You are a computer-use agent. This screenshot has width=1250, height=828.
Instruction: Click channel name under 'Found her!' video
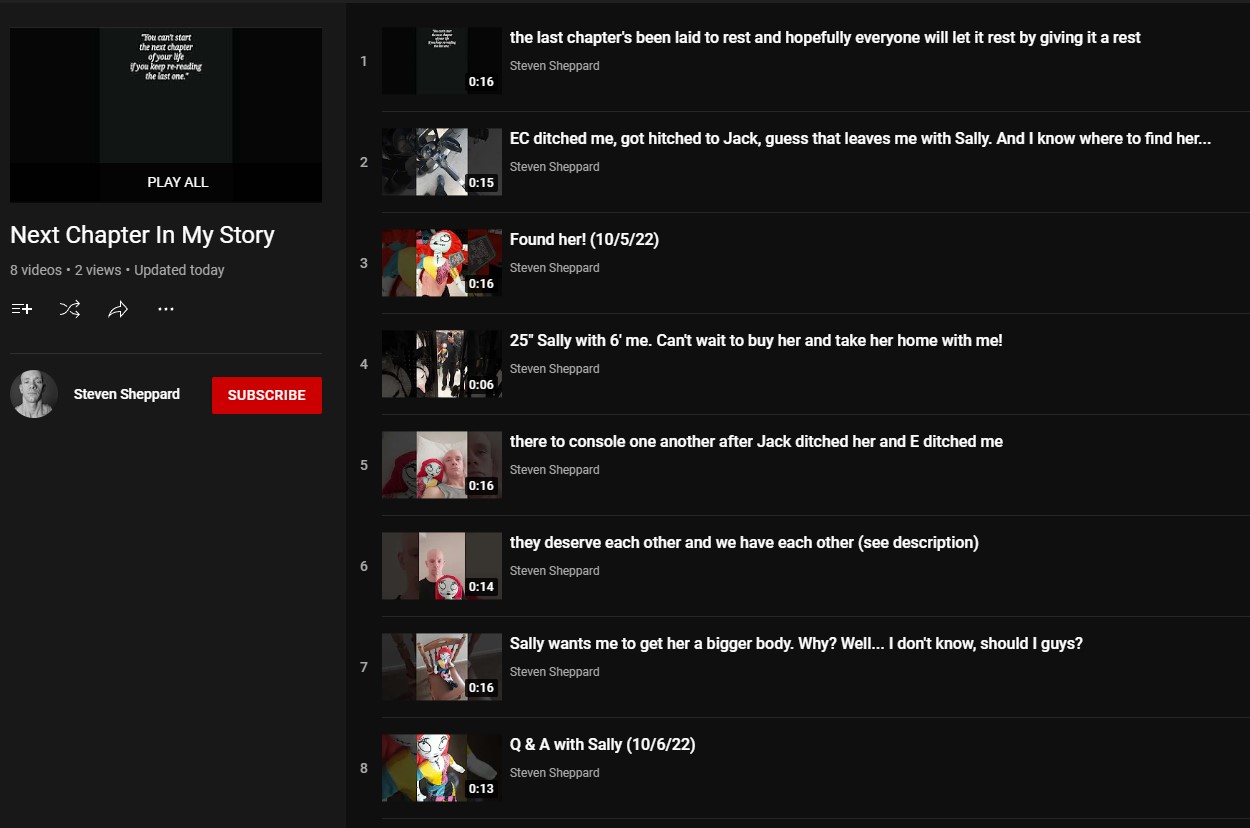(x=554, y=268)
